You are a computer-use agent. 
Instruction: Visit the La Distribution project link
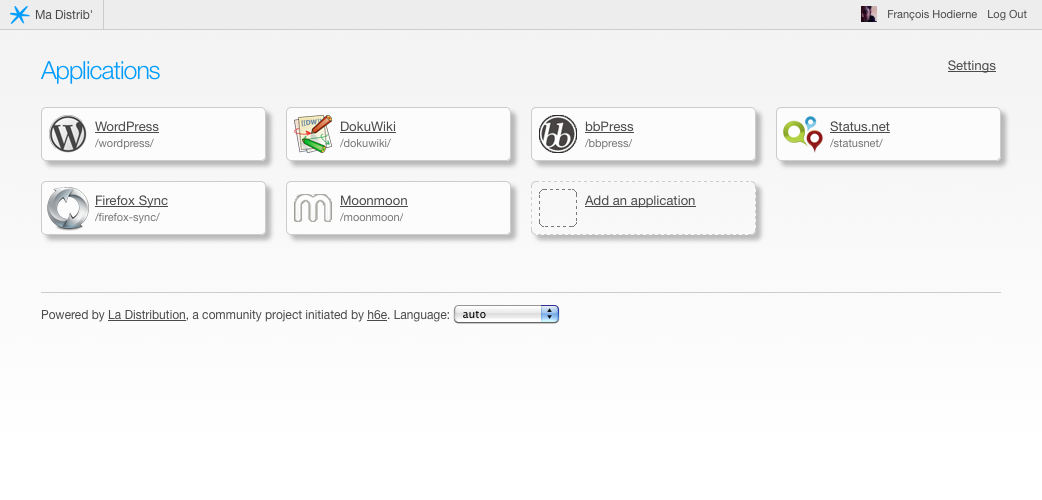click(x=147, y=315)
